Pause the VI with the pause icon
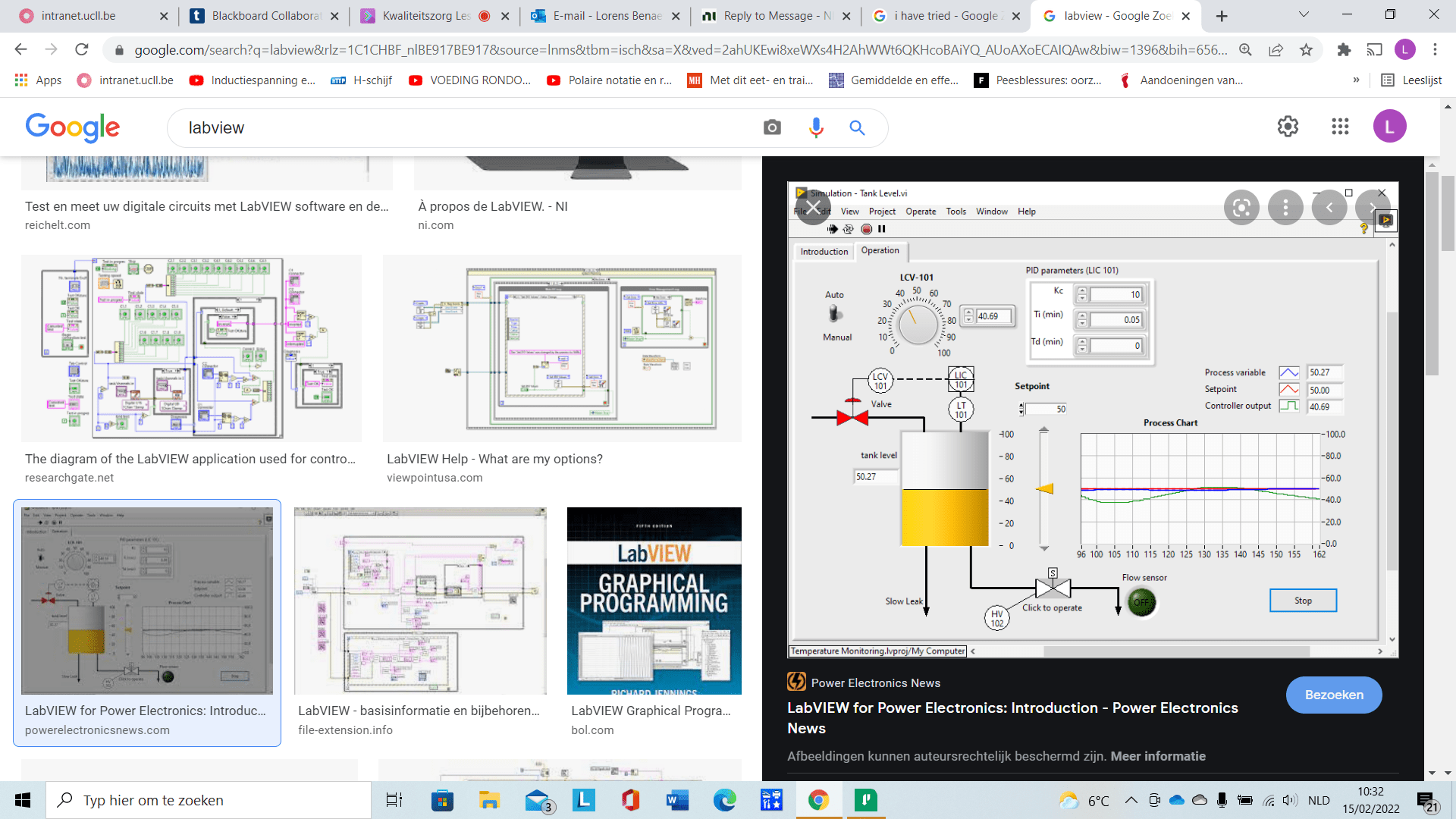 (881, 229)
